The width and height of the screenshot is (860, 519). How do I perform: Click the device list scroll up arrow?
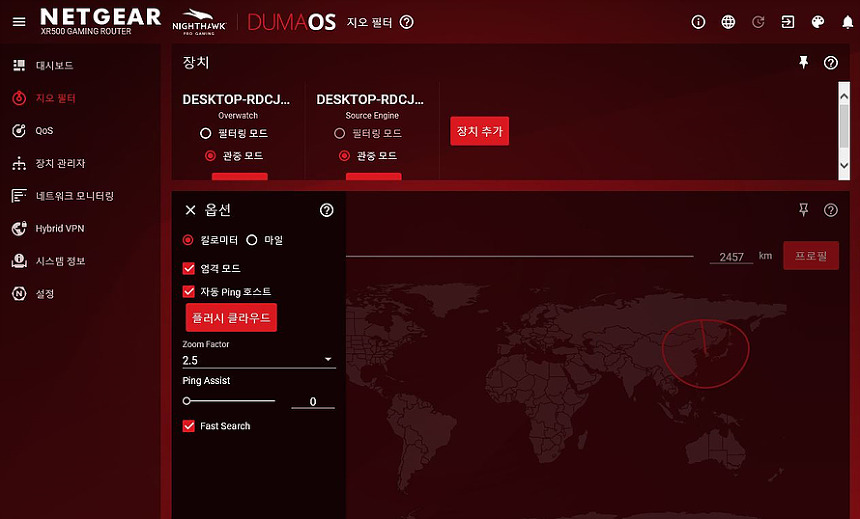click(844, 96)
